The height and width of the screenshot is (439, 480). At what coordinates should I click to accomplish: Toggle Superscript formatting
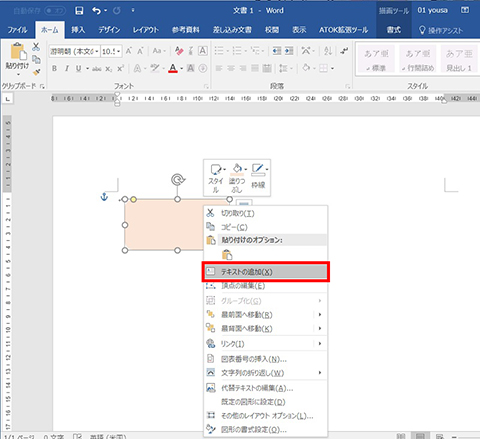click(120, 69)
